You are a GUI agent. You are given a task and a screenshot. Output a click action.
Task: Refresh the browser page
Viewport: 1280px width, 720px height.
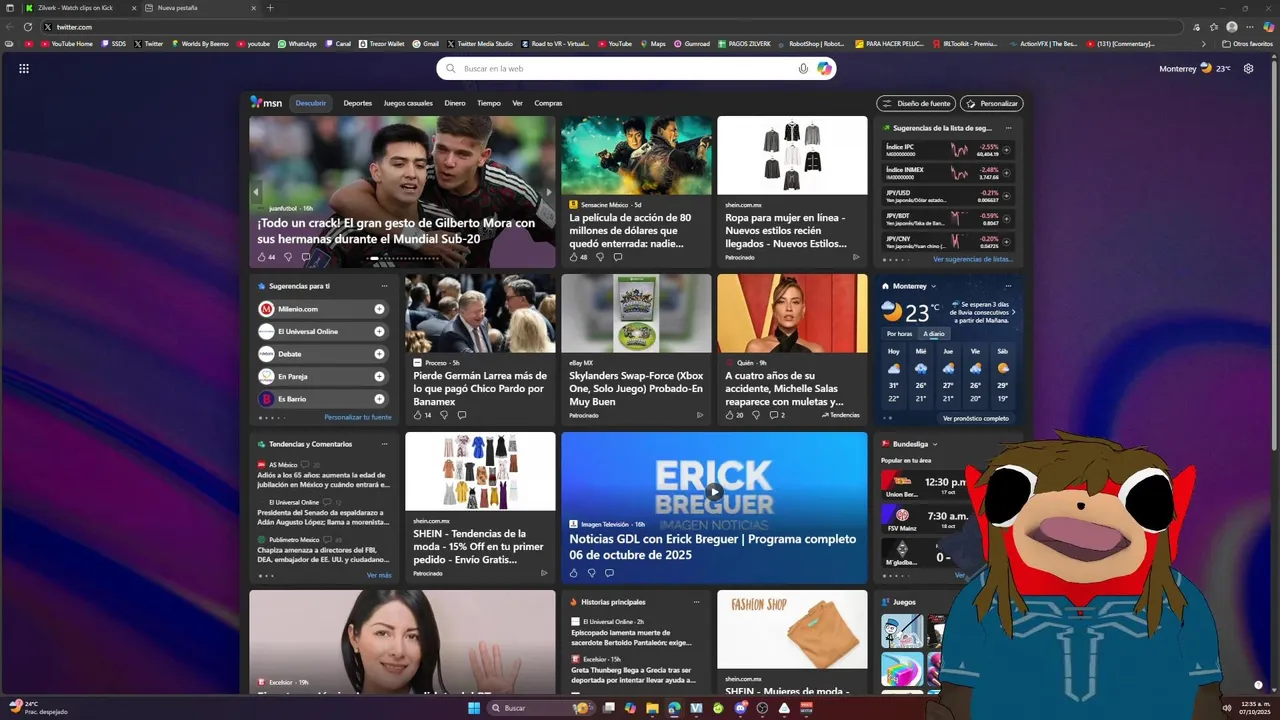28,27
